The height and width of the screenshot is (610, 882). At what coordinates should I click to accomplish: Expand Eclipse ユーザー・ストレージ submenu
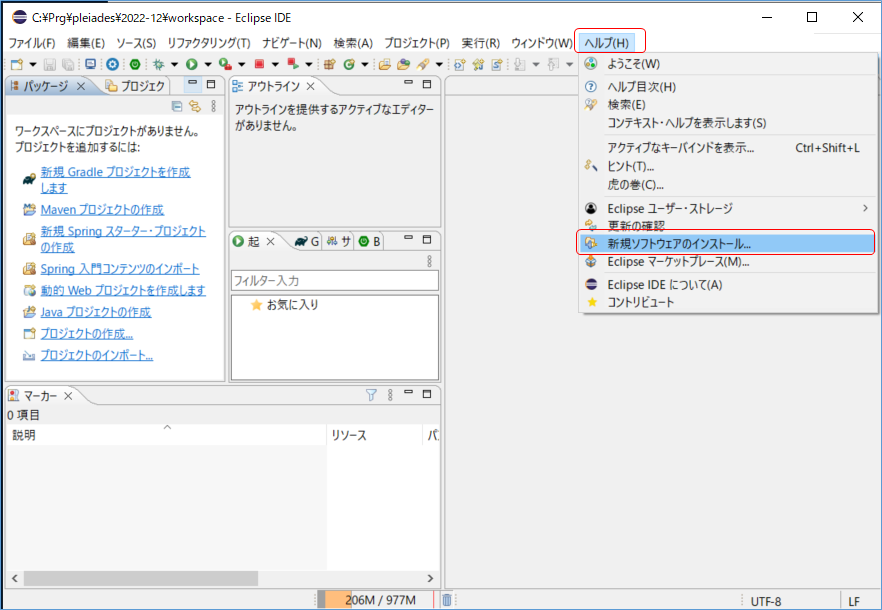[728, 208]
